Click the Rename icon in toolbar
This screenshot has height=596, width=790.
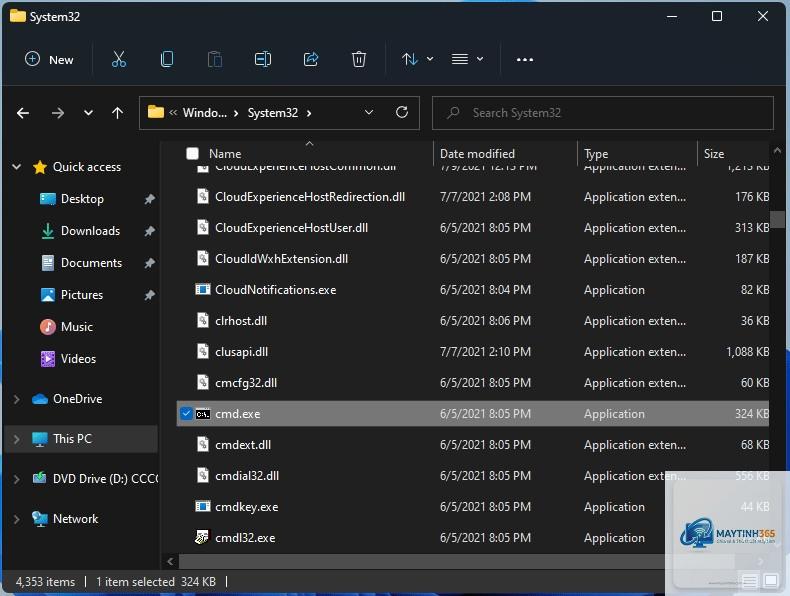coord(262,59)
